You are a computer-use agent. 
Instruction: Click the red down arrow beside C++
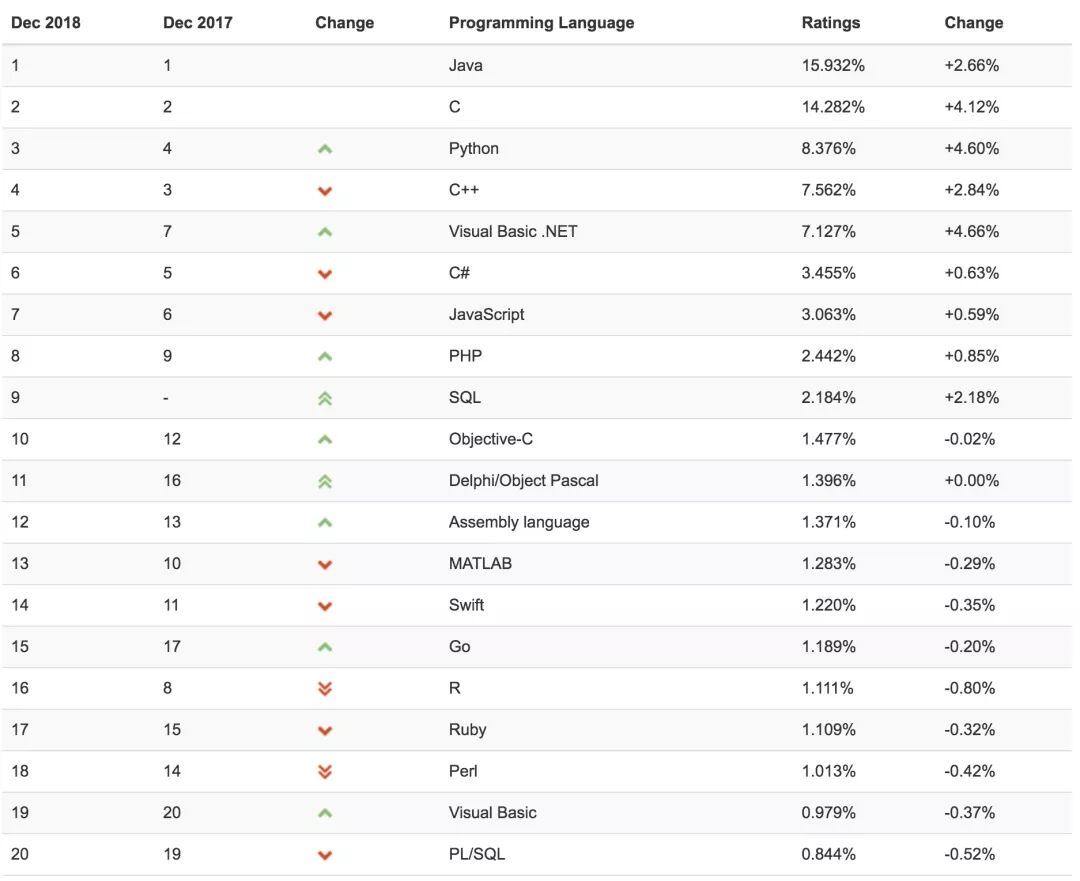click(325, 191)
